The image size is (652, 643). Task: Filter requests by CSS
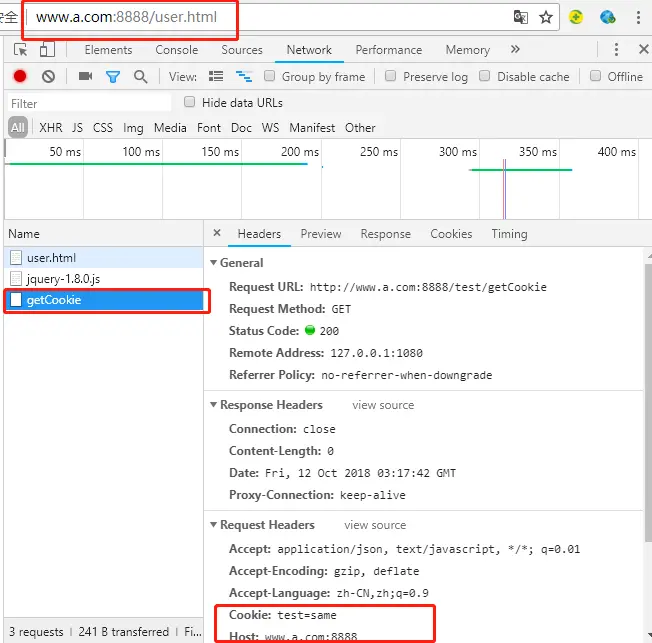103,128
